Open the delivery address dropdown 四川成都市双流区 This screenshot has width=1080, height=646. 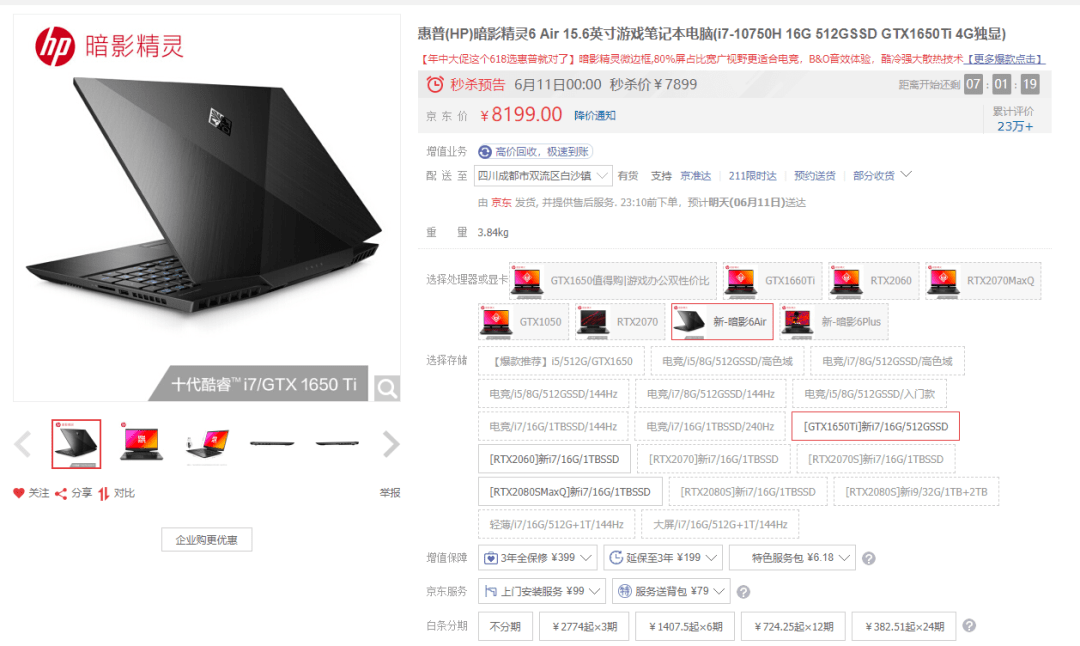[543, 176]
